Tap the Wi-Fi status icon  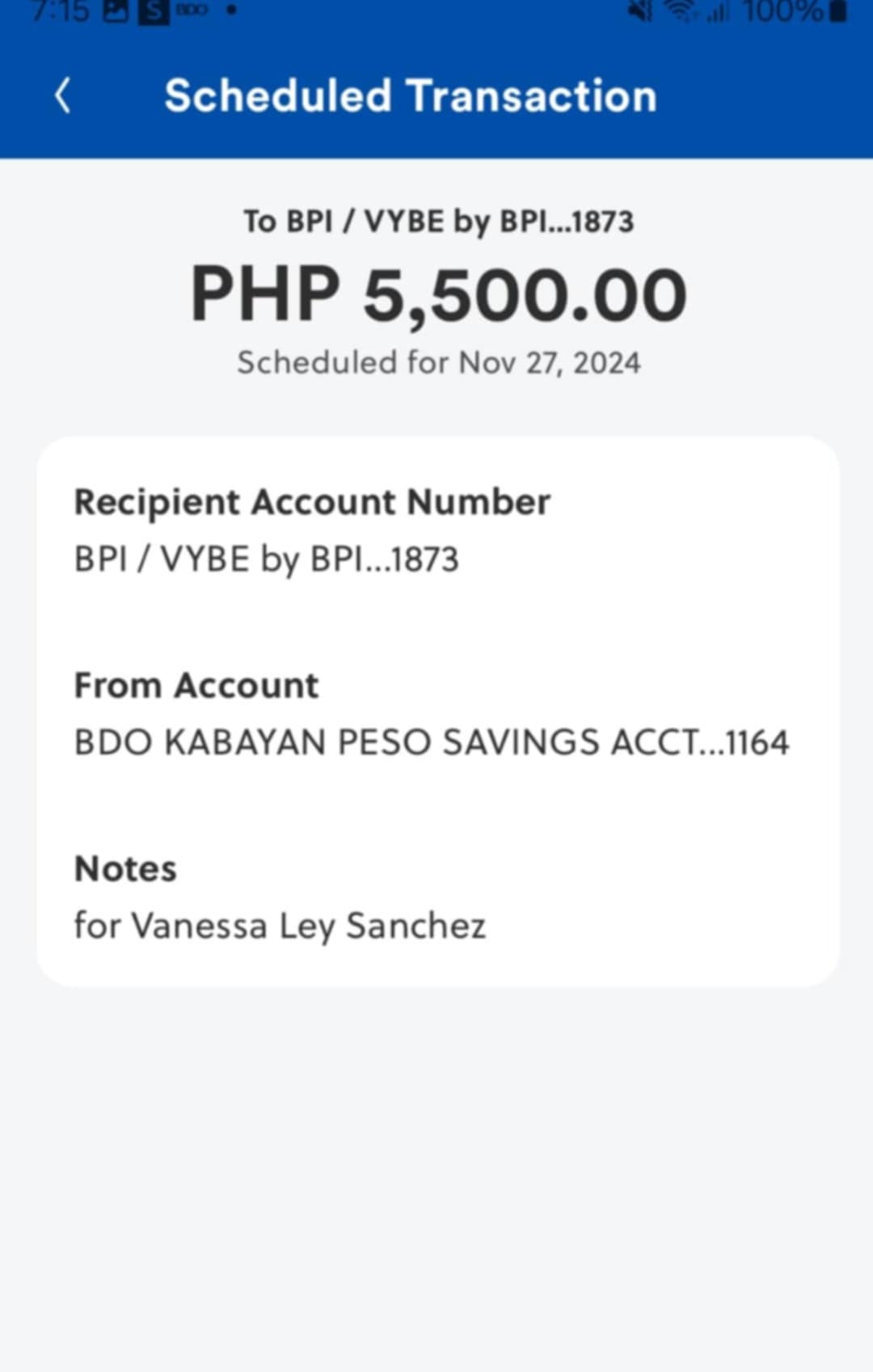pyautogui.click(x=681, y=11)
